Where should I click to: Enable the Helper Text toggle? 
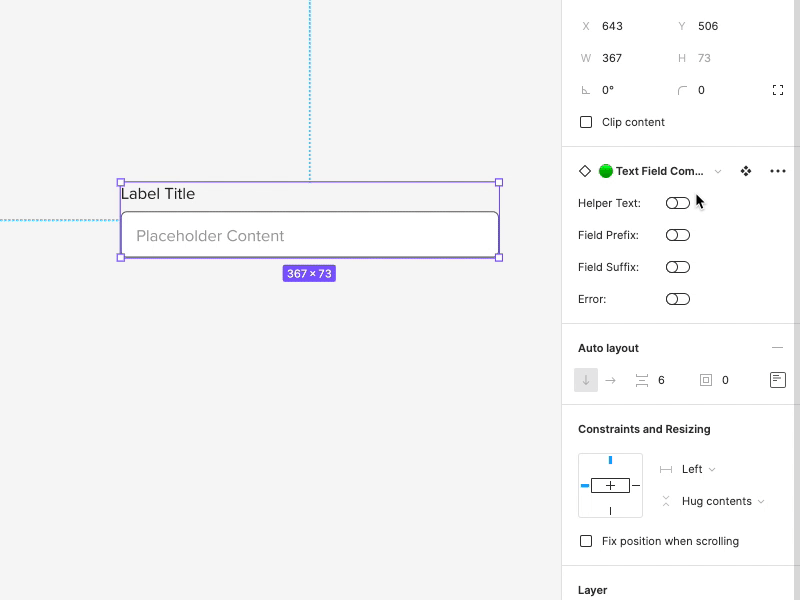coord(677,202)
